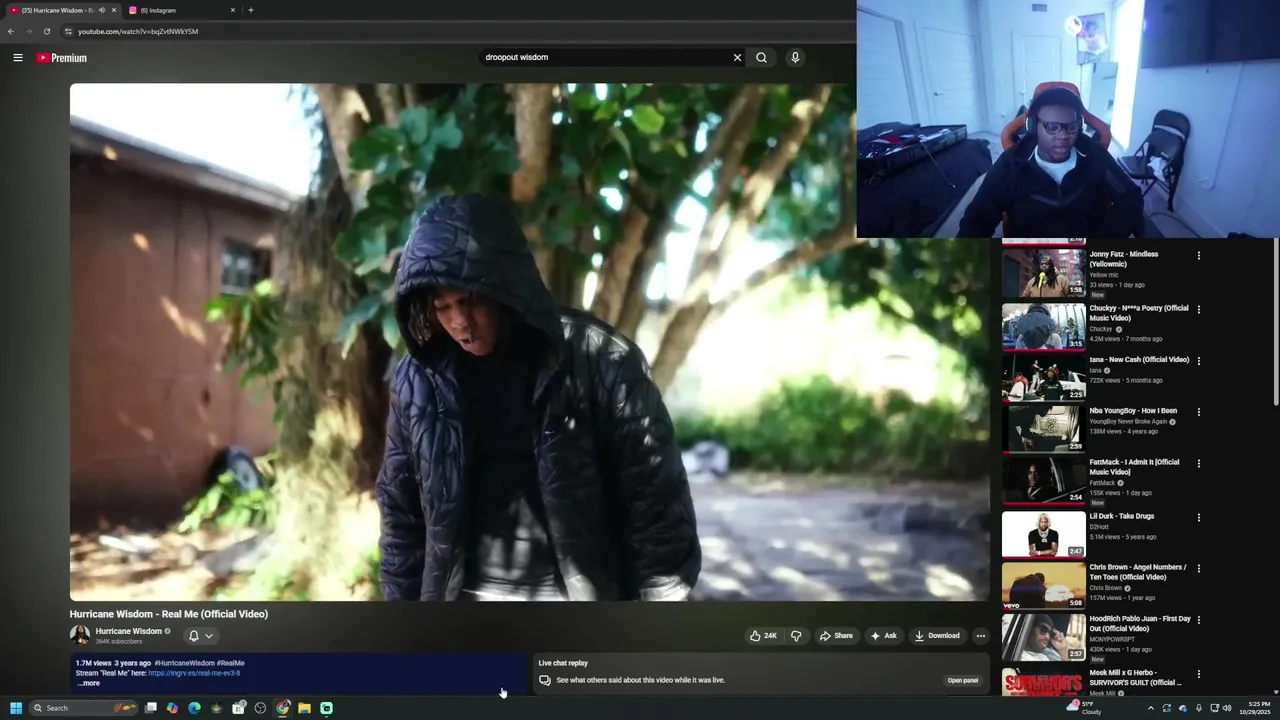Open a new browser tab
Screen dimensions: 1280x720
tap(251, 10)
